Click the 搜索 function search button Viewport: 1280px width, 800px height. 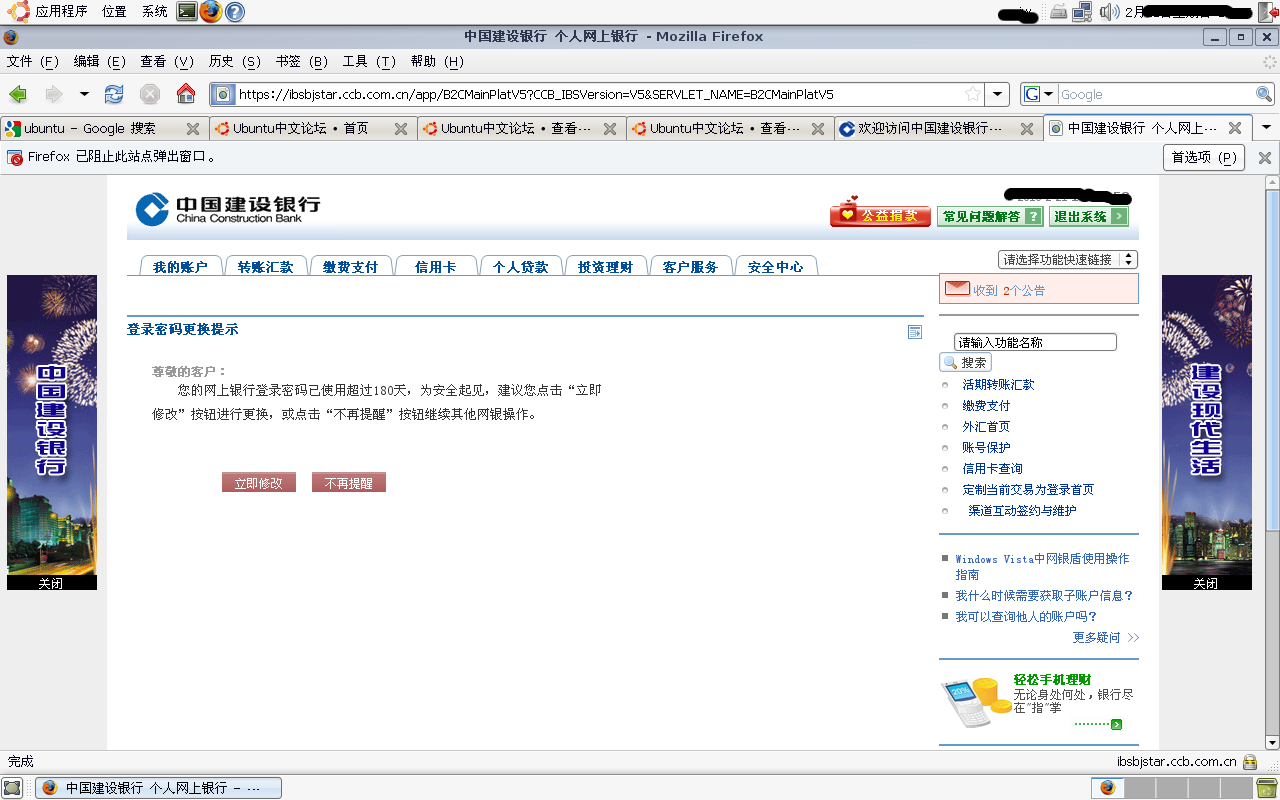pyautogui.click(x=966, y=362)
